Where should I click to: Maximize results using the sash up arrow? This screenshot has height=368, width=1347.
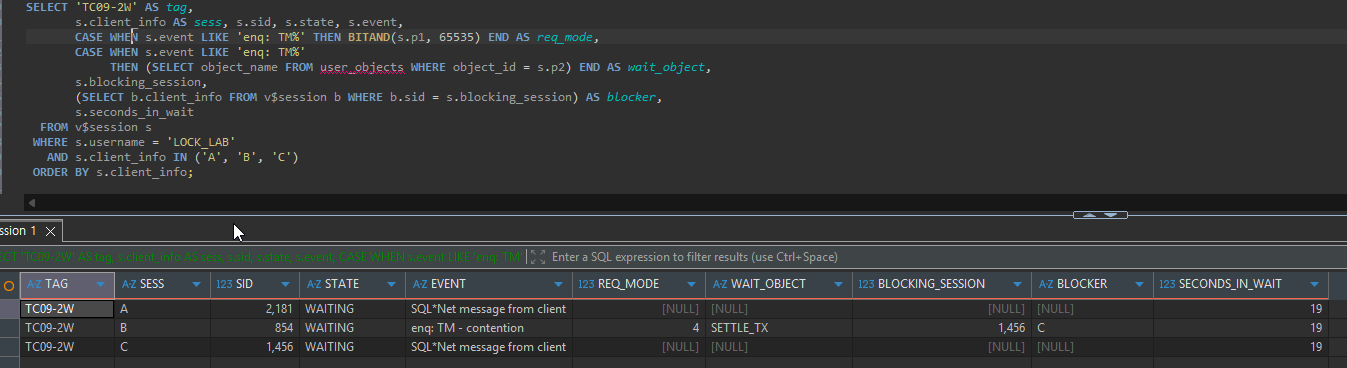[x=1090, y=215]
